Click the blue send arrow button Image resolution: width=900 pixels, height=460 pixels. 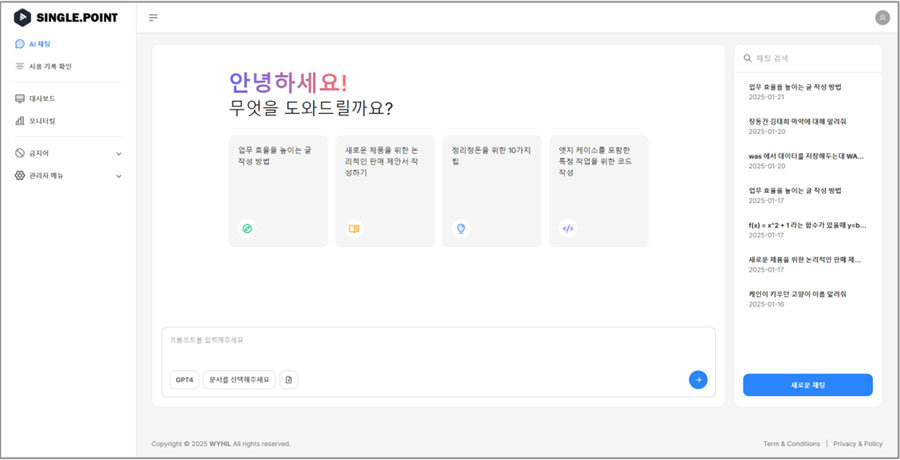698,379
